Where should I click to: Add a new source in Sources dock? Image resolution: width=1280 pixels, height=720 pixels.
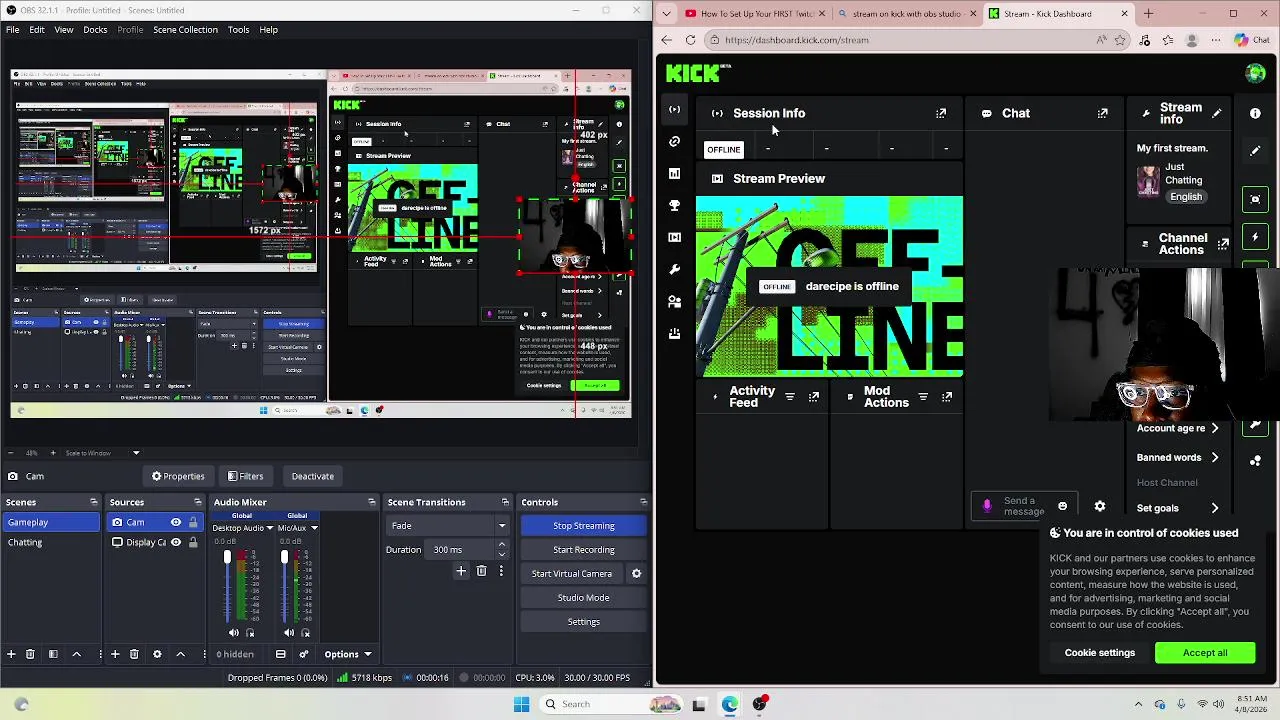[x=115, y=654]
